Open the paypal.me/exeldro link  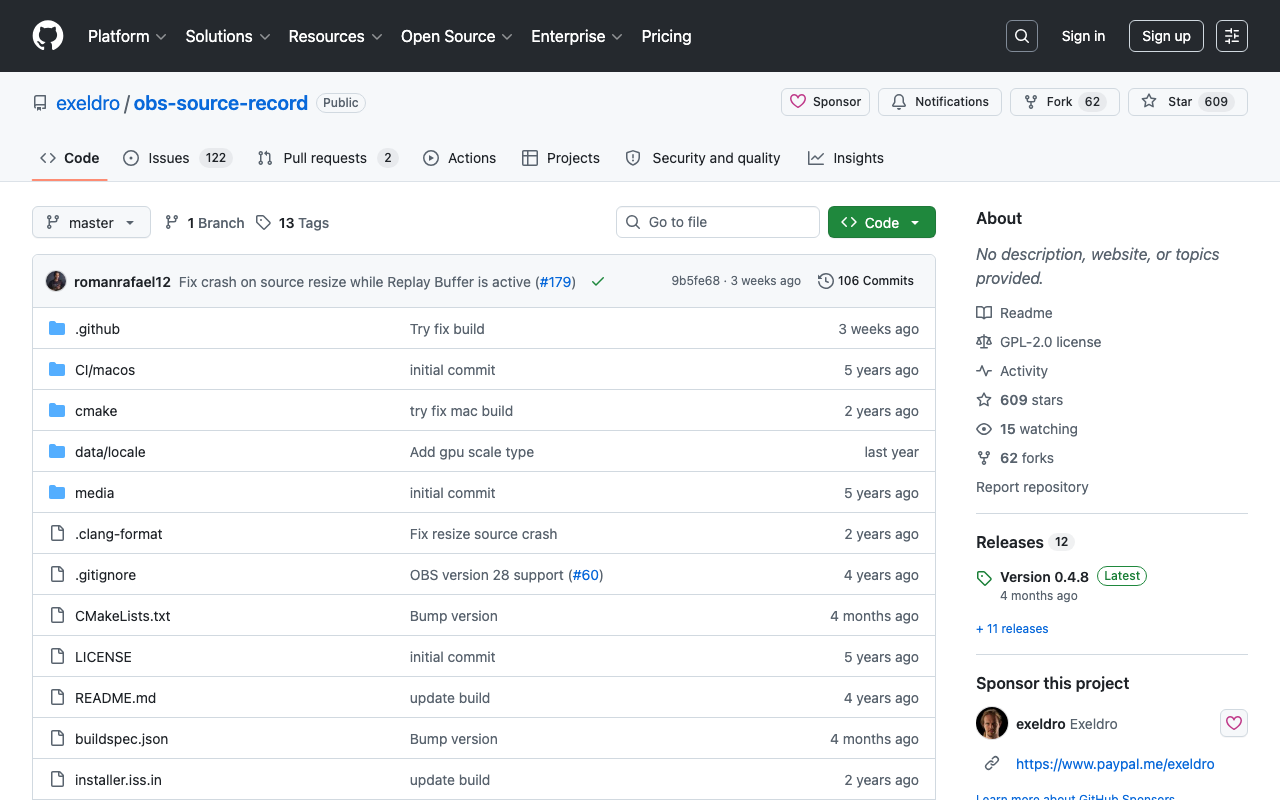pyautogui.click(x=1115, y=764)
